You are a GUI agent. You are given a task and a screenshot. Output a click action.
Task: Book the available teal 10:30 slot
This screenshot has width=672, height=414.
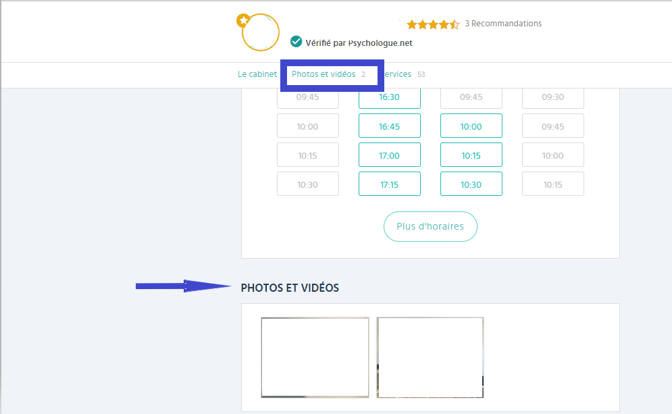pyautogui.click(x=471, y=184)
